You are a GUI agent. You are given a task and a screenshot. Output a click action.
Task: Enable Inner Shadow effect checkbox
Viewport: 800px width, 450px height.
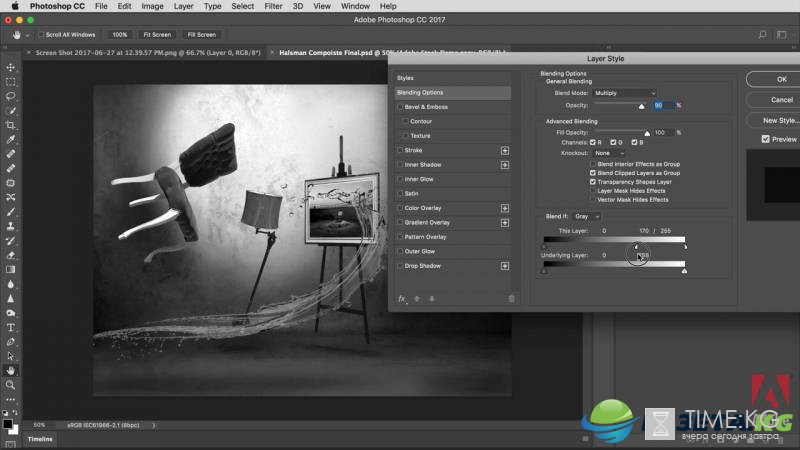pos(400,165)
